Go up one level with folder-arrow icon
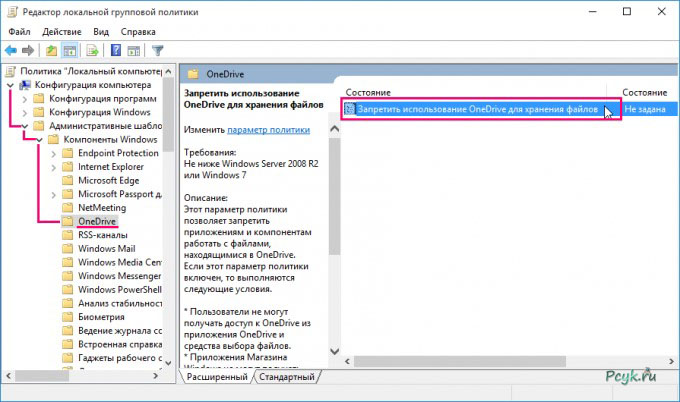The image size is (680, 402). click(52, 49)
